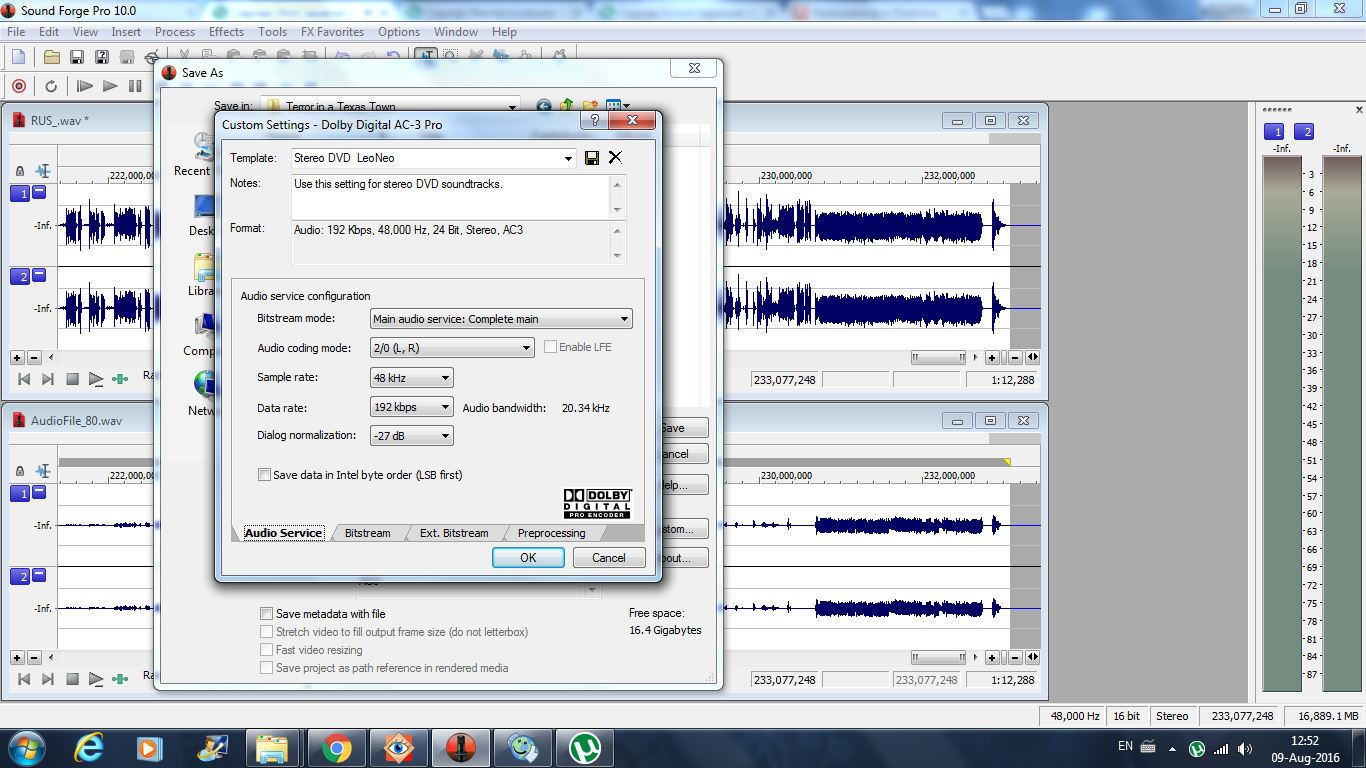The image size is (1366, 768).
Task: Click the Open folder icon in main toolbar
Action: (x=51, y=57)
